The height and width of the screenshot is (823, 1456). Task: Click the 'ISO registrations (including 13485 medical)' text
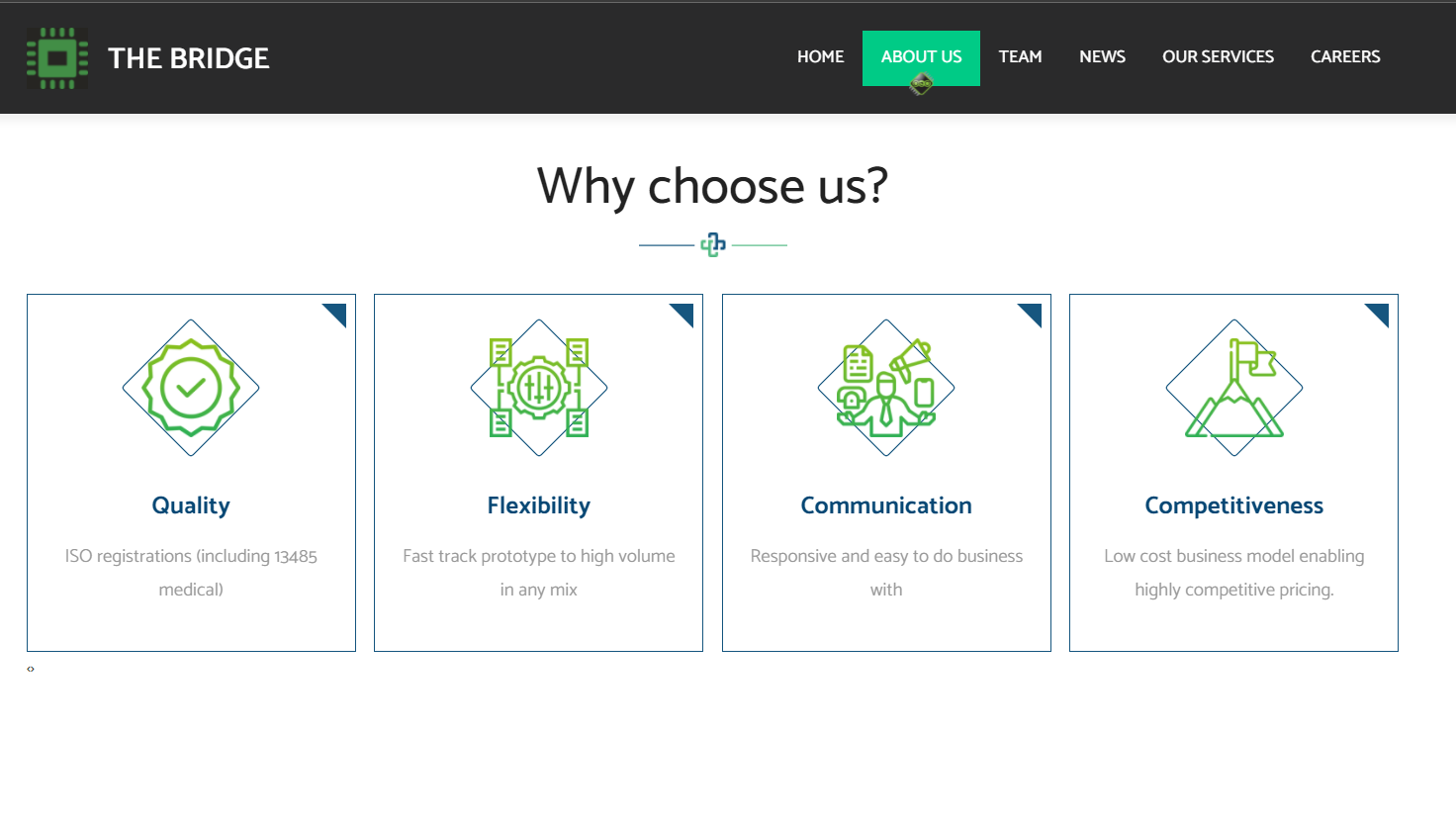tap(191, 573)
